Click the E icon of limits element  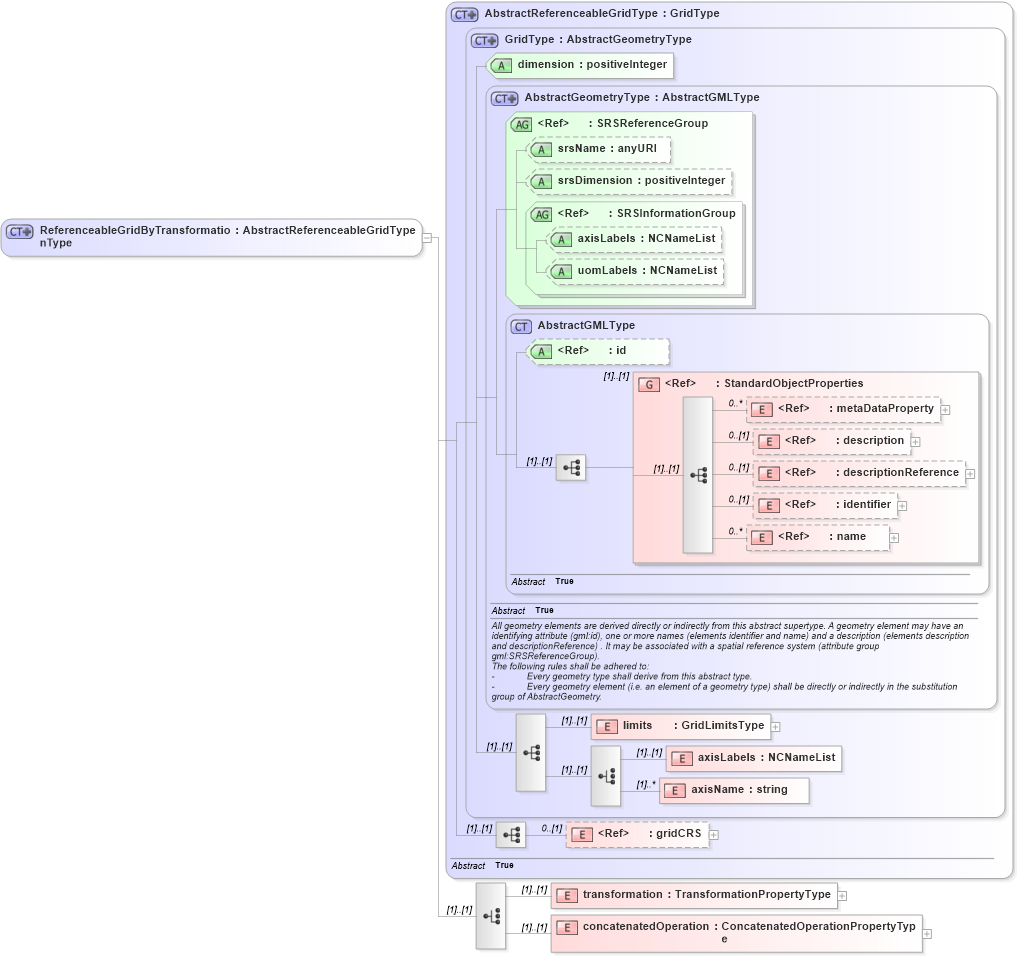tap(607, 726)
